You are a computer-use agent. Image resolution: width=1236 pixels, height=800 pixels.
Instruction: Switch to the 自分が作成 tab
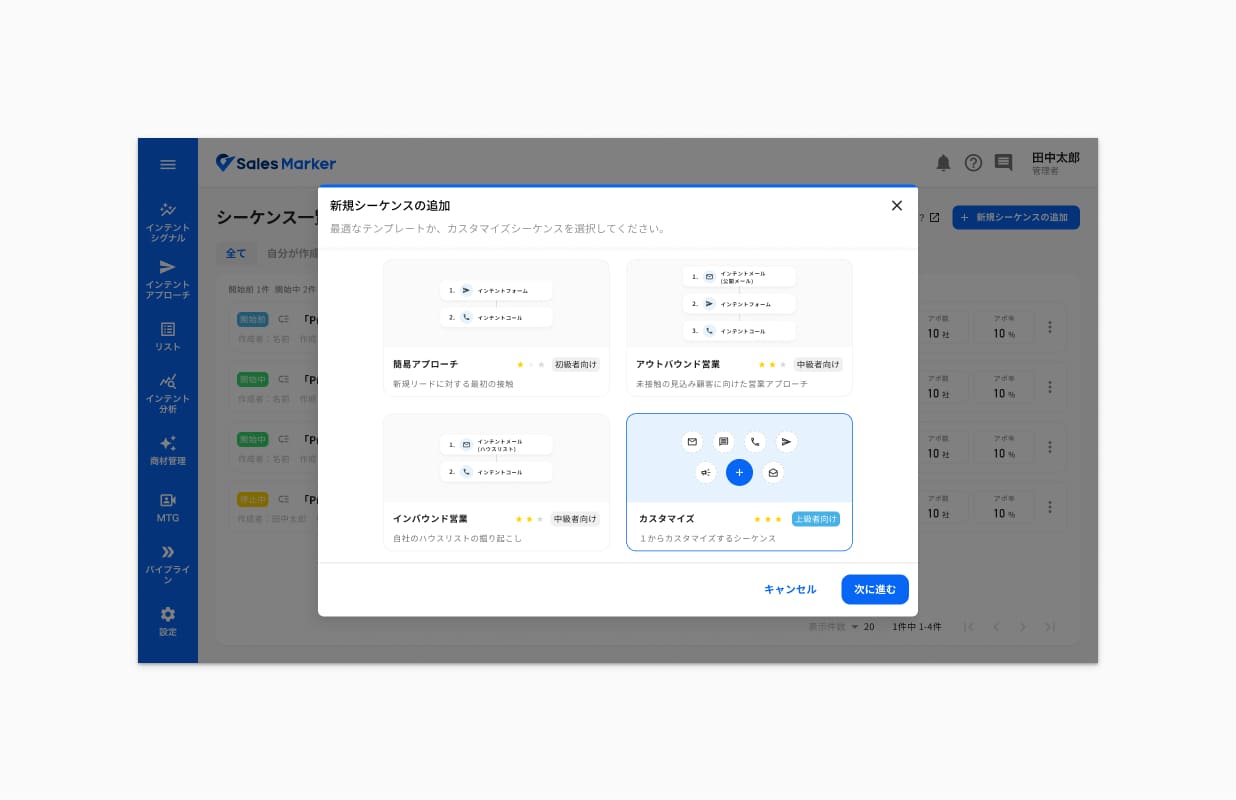[292, 254]
